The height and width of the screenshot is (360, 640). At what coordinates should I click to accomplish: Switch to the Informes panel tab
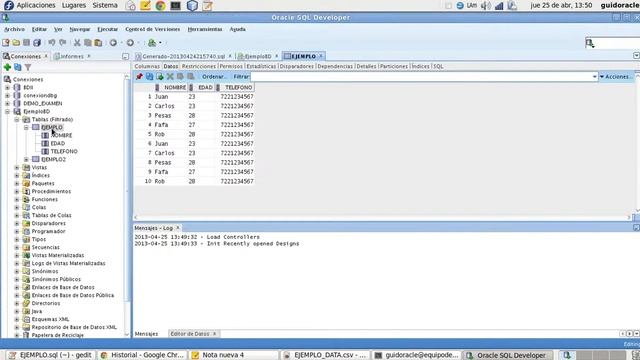click(72, 56)
